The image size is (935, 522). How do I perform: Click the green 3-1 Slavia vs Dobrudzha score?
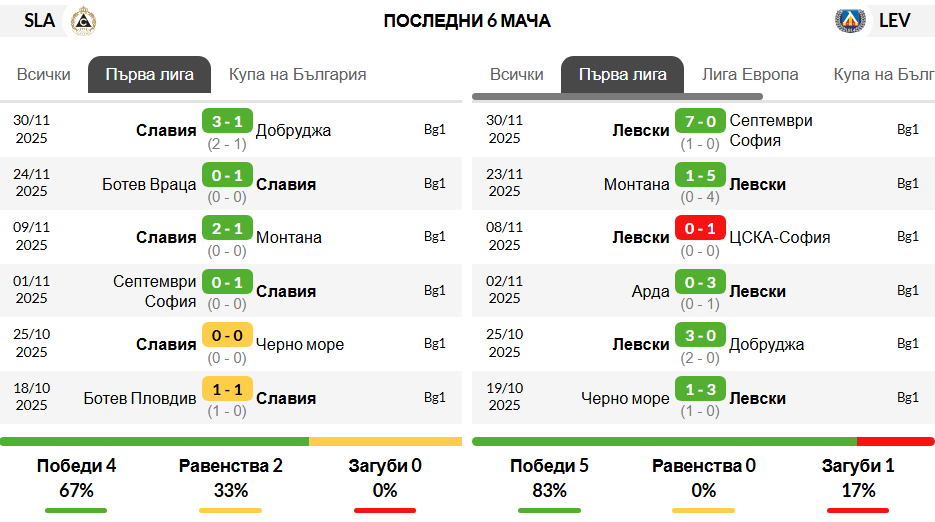pyautogui.click(x=227, y=121)
